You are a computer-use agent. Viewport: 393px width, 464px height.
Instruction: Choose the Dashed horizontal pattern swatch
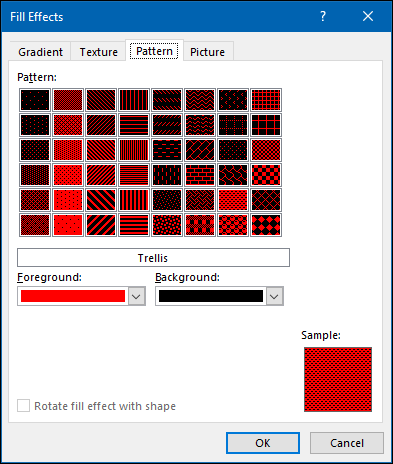click(x=167, y=150)
